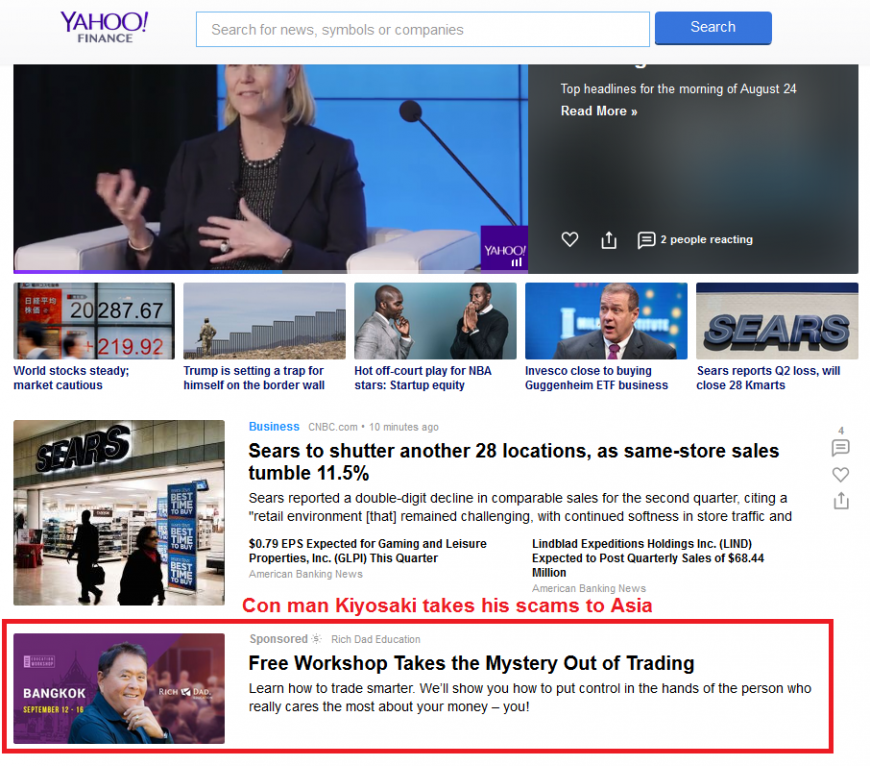
Task: Share the featured video via share icon
Action: (609, 240)
